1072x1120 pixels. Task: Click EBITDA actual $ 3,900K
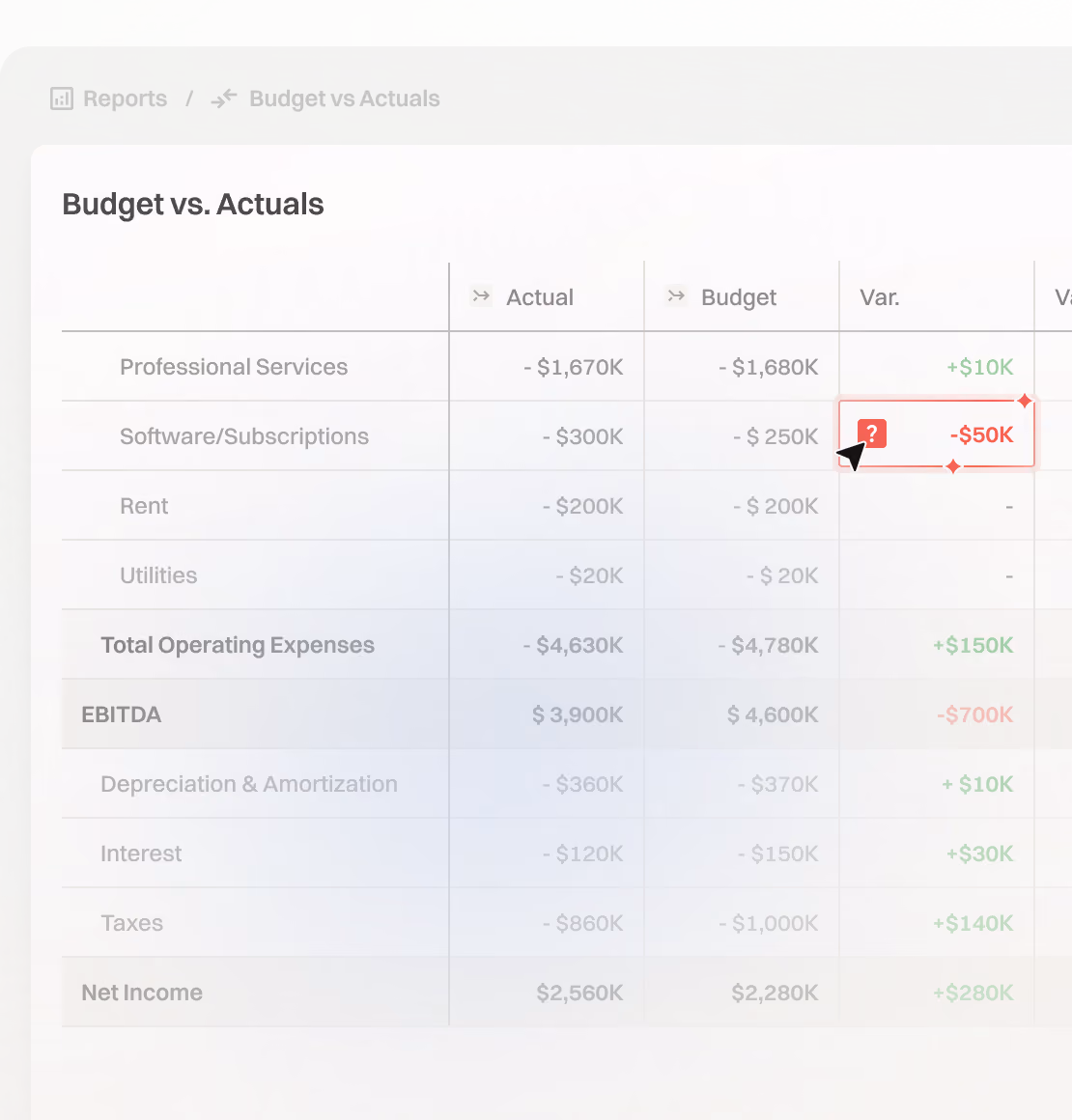coord(578,714)
